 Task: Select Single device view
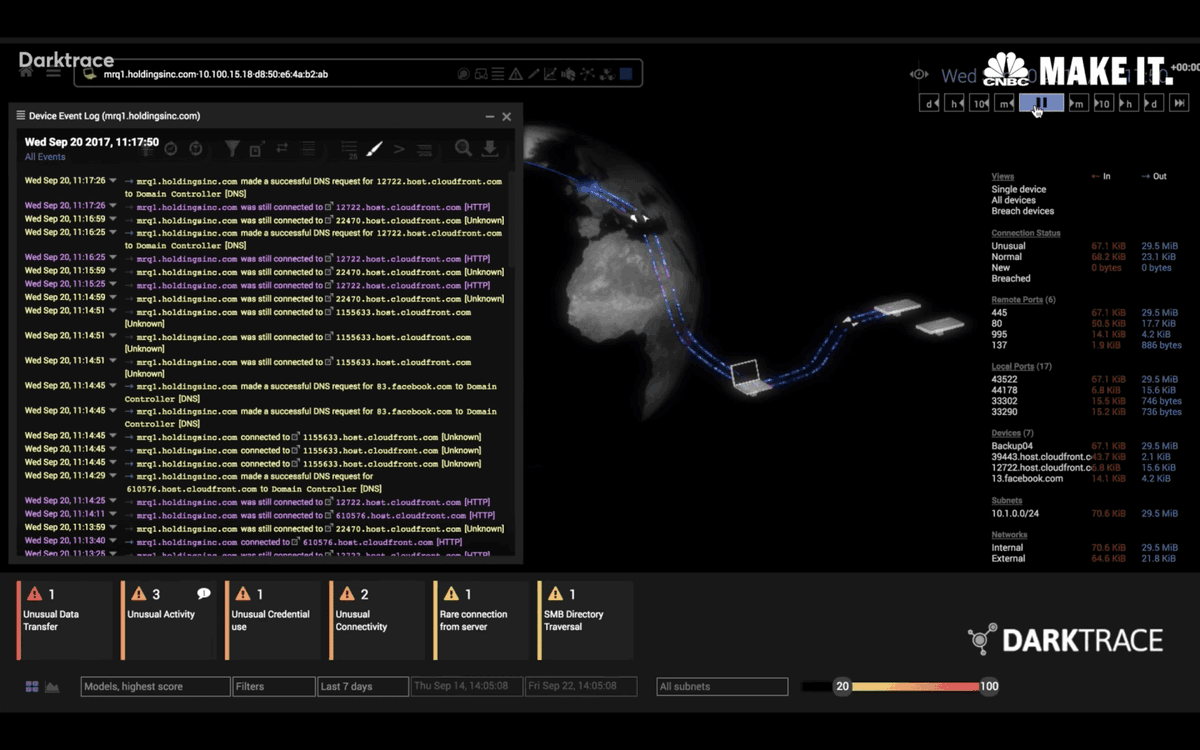(x=1019, y=189)
